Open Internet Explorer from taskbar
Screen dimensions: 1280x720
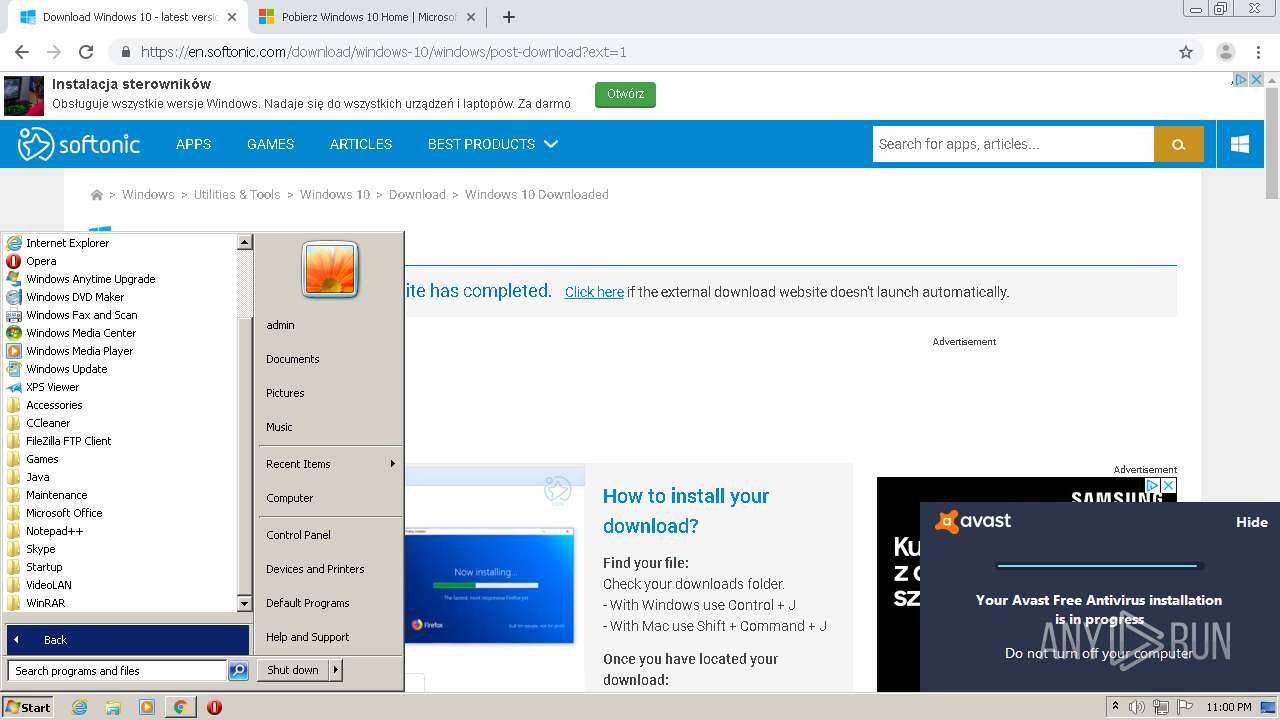coord(79,707)
